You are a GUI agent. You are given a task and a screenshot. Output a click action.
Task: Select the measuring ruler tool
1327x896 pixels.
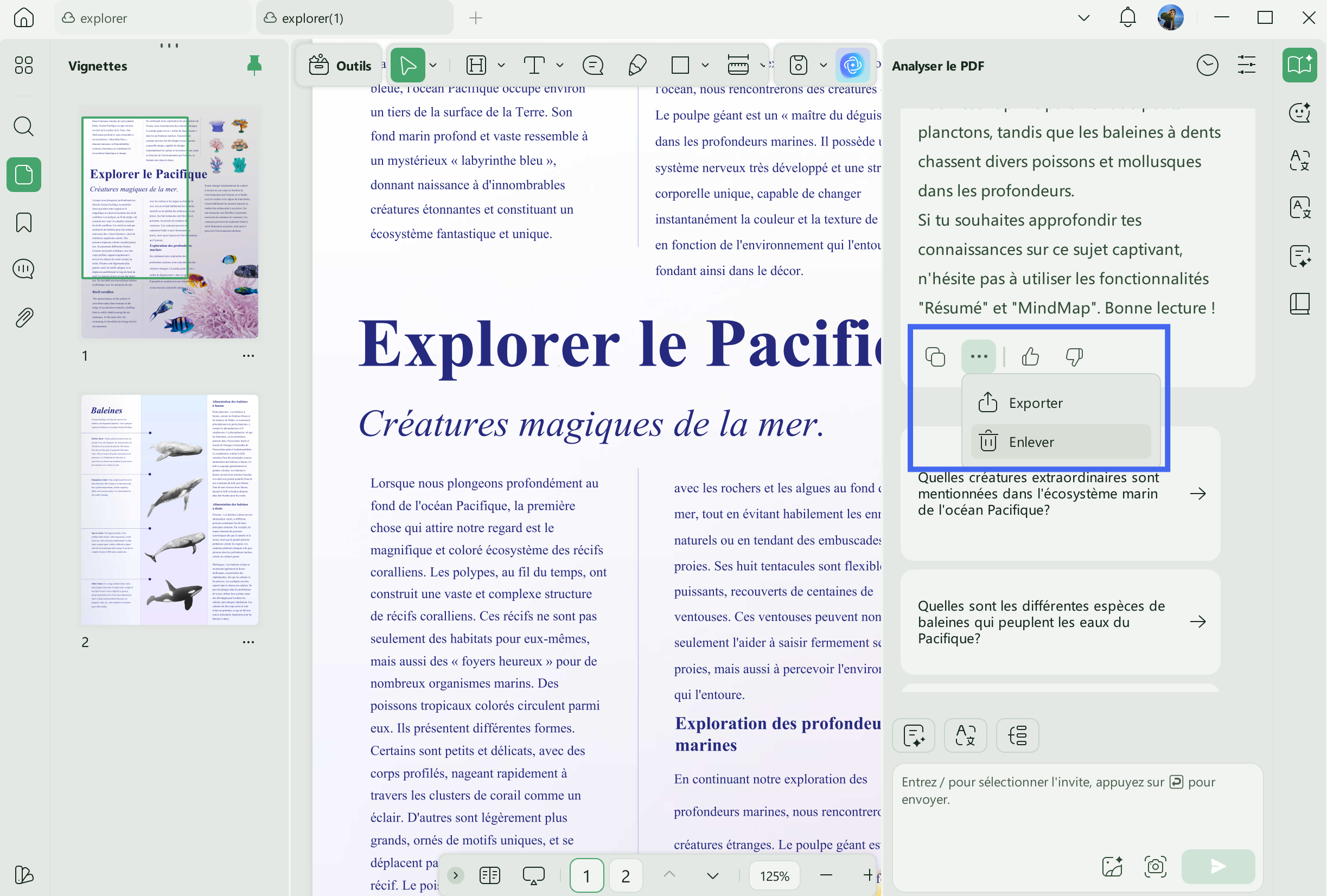(738, 66)
